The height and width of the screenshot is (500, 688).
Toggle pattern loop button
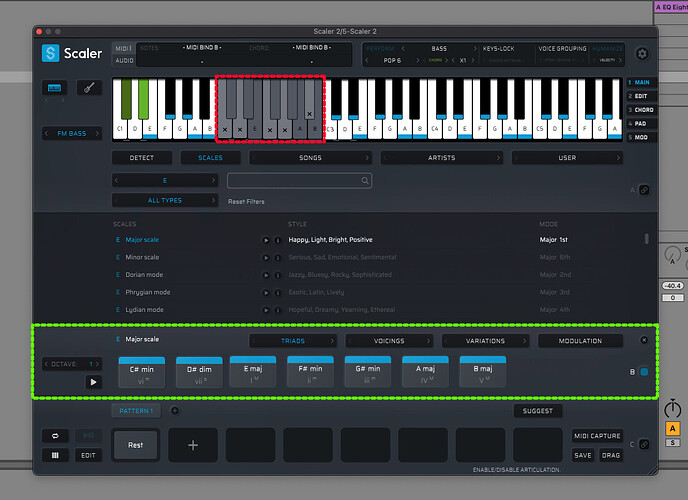click(55, 436)
